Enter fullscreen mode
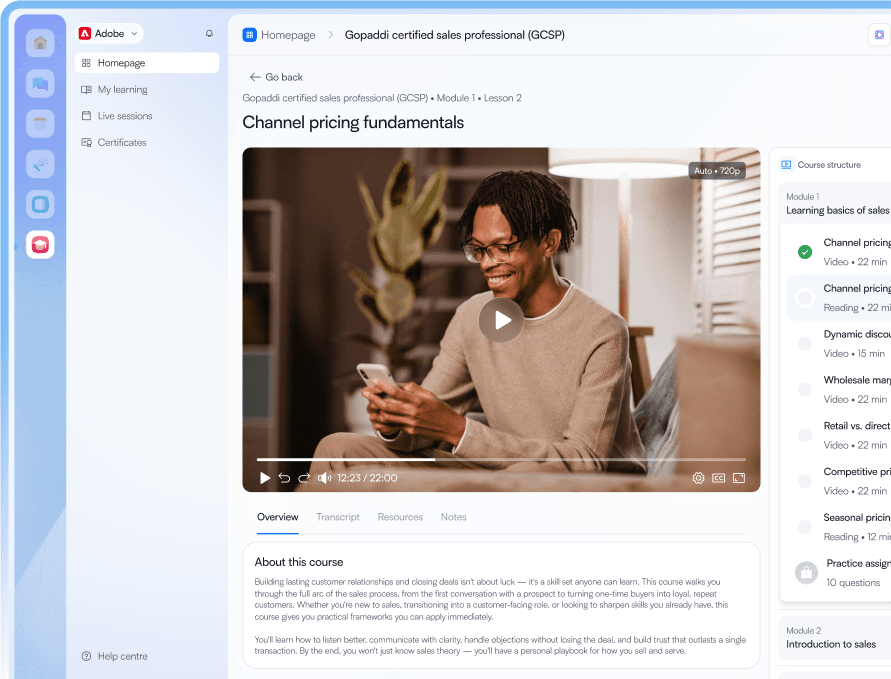The height and width of the screenshot is (679, 891). 739,478
